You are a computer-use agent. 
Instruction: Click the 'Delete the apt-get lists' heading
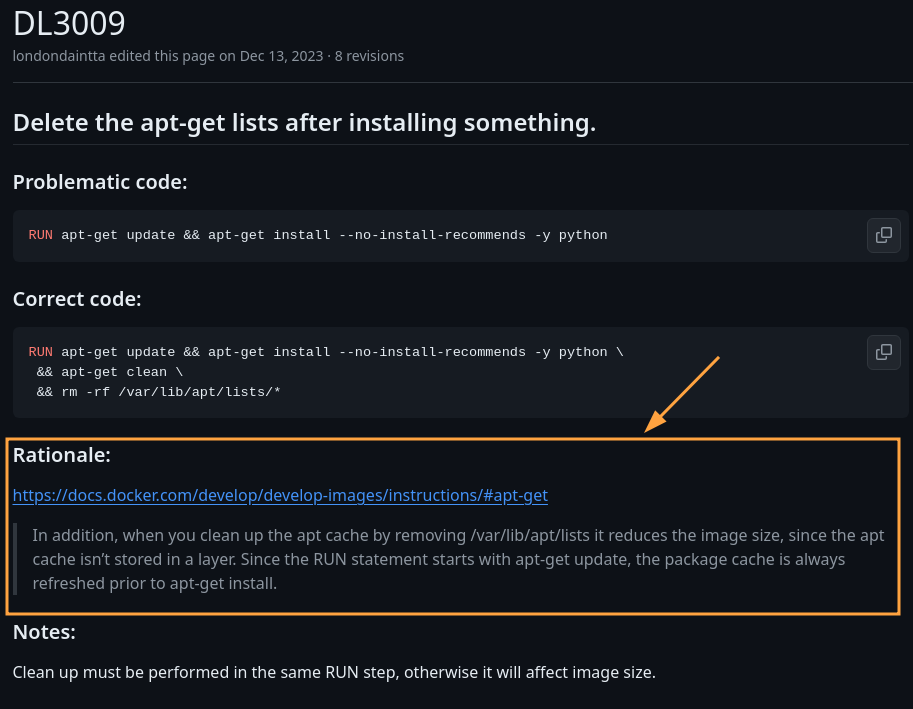[304, 123]
